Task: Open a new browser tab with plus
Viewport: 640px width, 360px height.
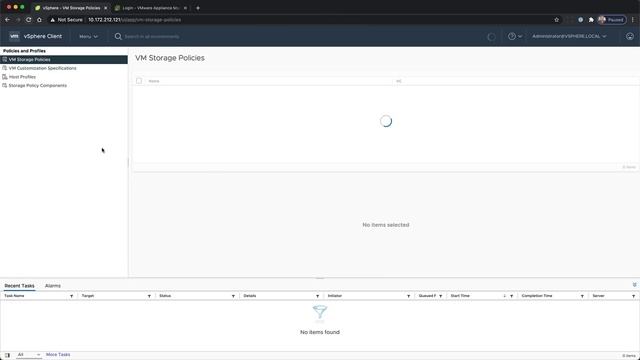Action: pos(198,8)
